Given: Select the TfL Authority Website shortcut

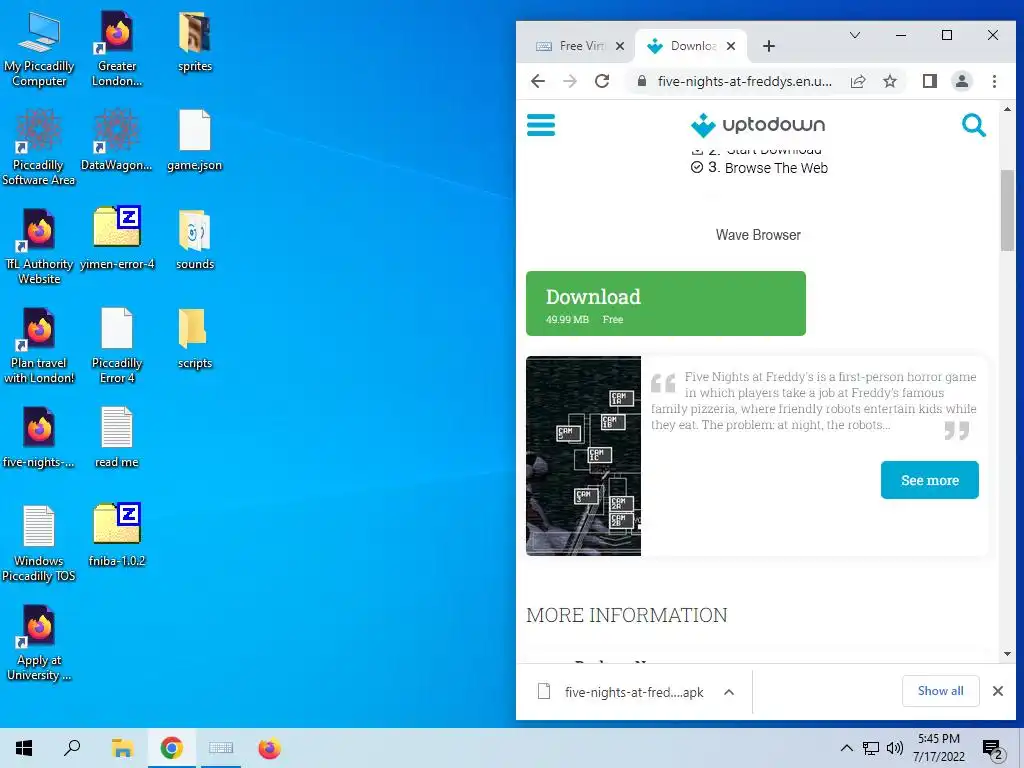Looking at the screenshot, I should coord(39,247).
